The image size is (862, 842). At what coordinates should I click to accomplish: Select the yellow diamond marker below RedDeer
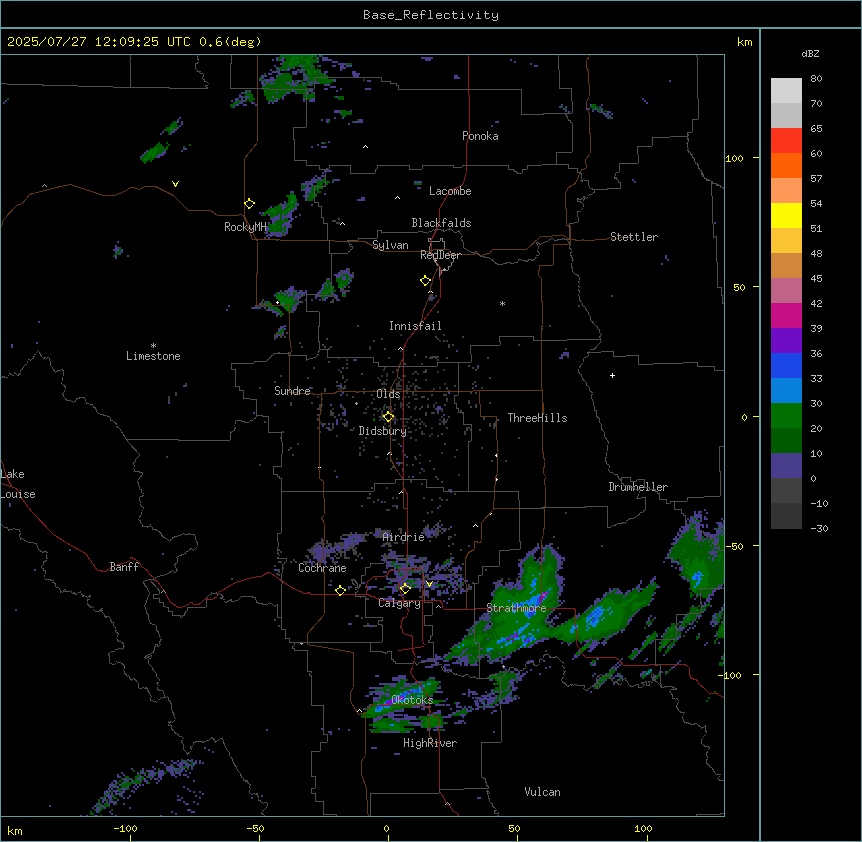point(426,281)
